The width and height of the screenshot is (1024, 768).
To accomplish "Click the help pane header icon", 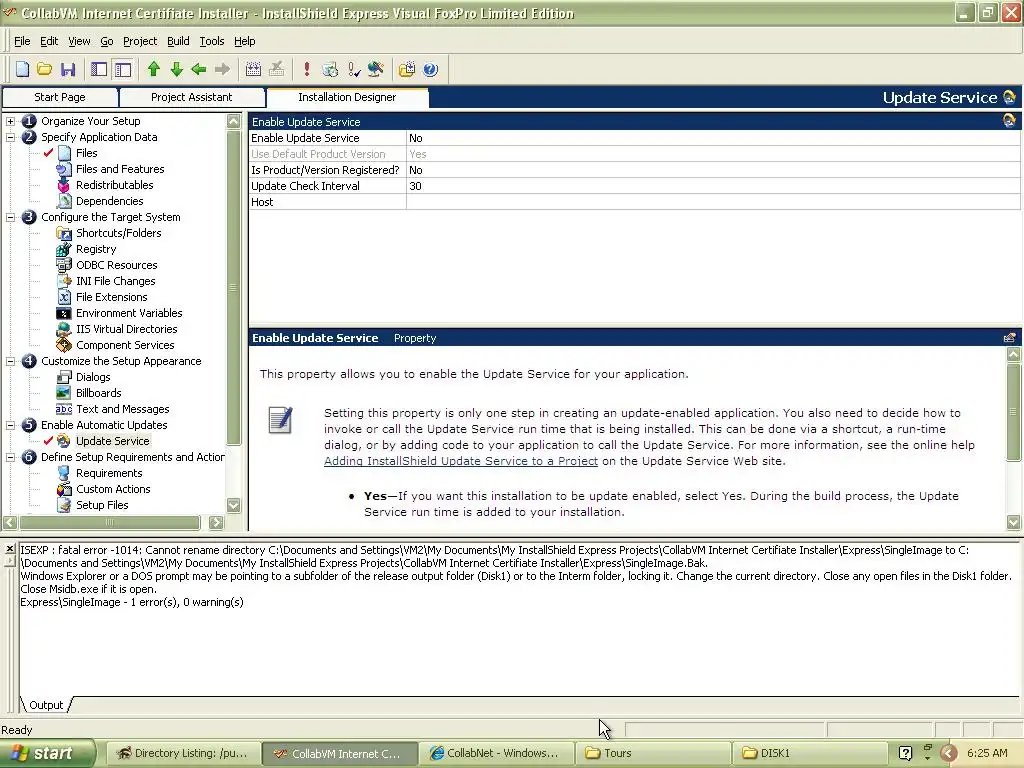I will [x=1010, y=338].
